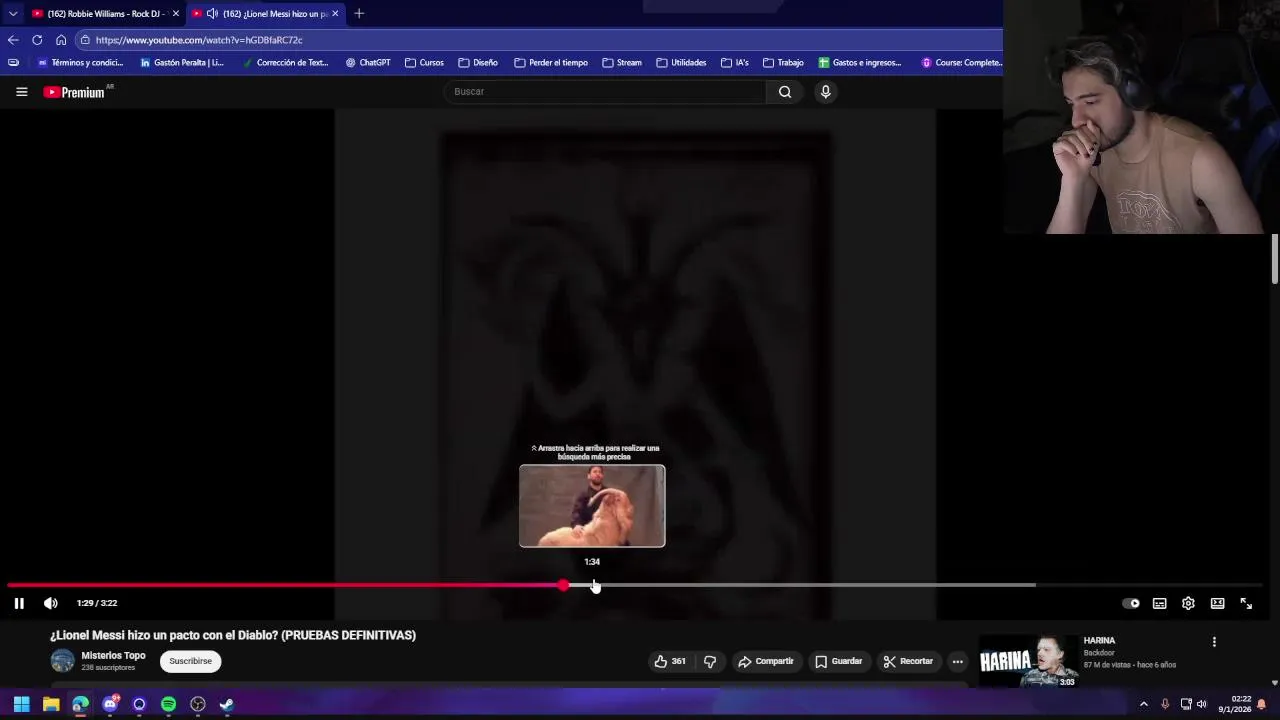Go to YouTube Premium home logo
This screenshot has width=1280, height=720.
coord(75,92)
